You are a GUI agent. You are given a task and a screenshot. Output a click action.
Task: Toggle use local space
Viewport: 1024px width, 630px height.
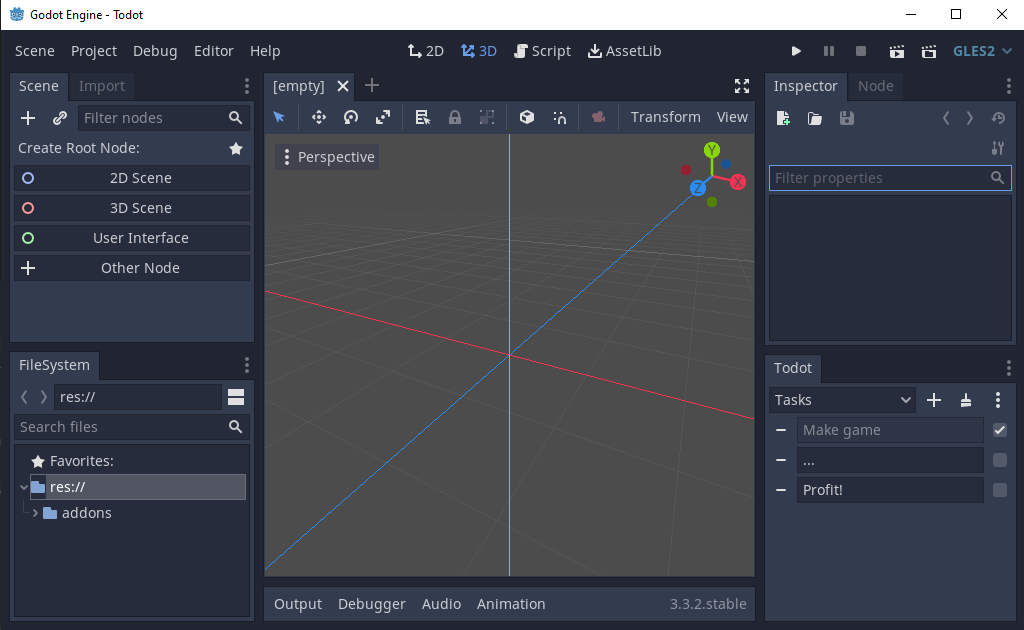[527, 118]
